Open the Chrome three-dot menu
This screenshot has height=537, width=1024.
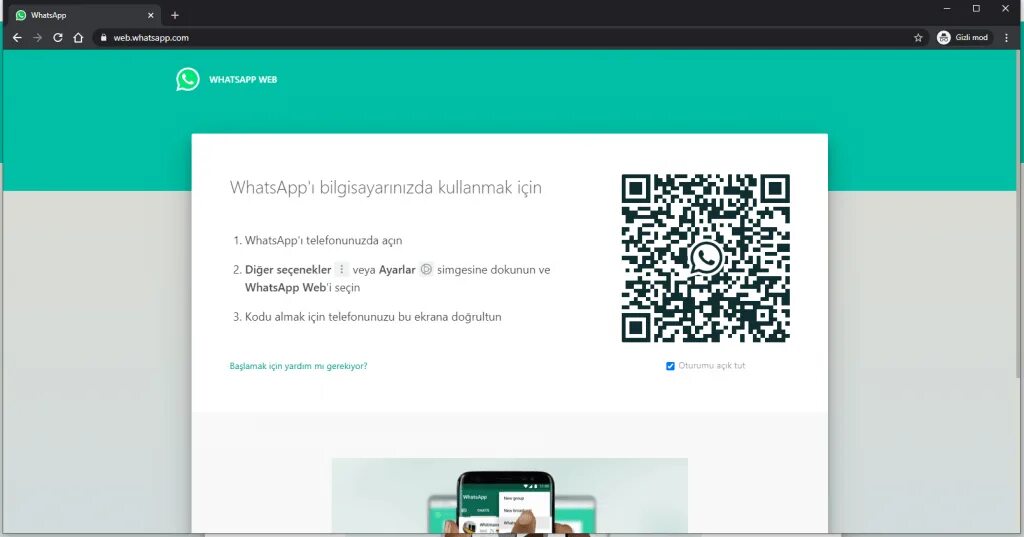pos(1006,38)
